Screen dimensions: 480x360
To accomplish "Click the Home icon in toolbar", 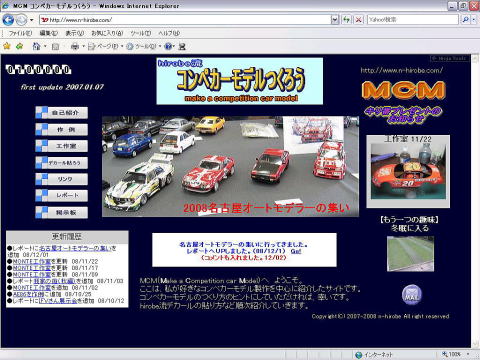I will (36, 46).
